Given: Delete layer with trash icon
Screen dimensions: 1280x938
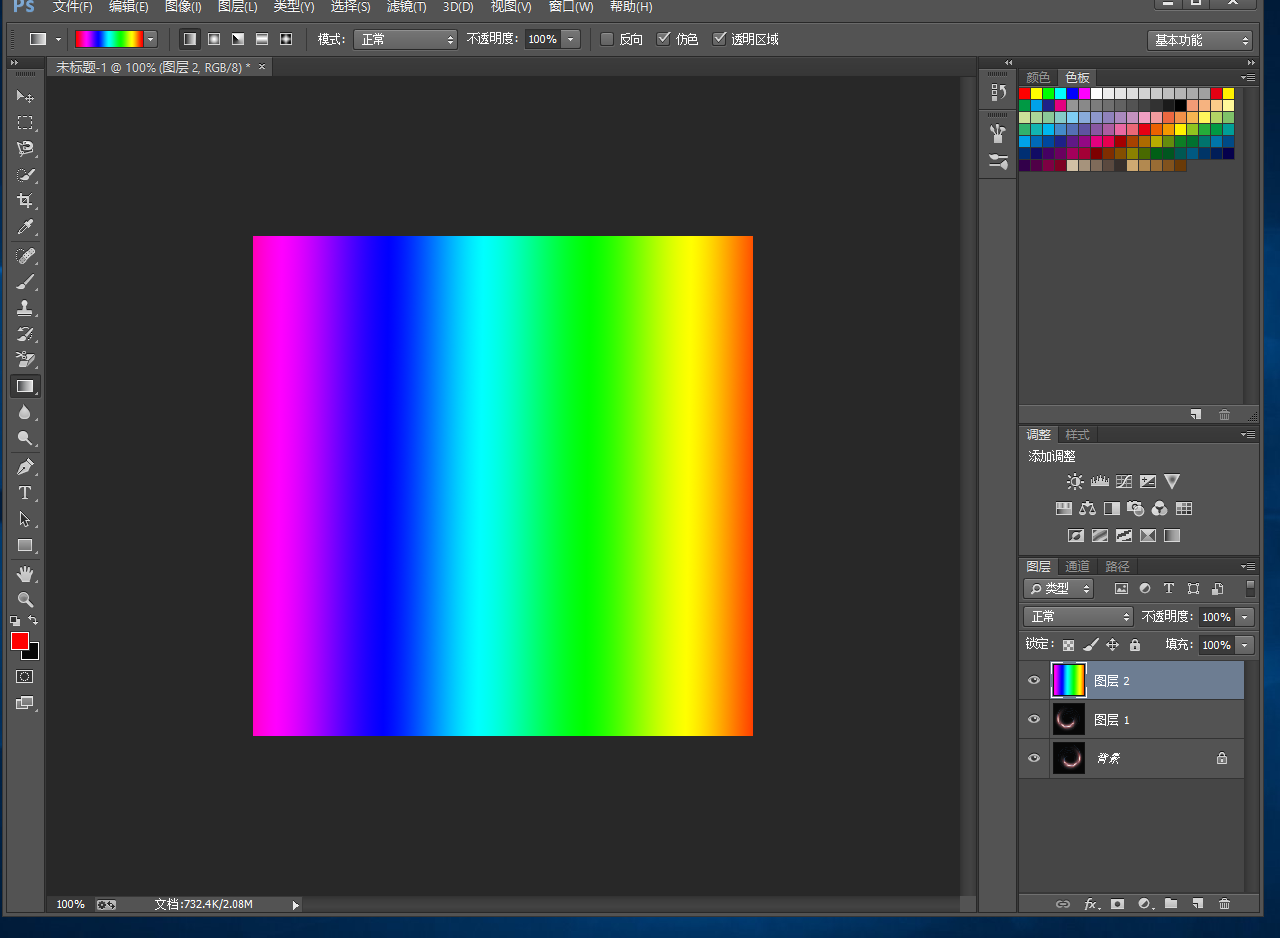Looking at the screenshot, I should [1224, 904].
